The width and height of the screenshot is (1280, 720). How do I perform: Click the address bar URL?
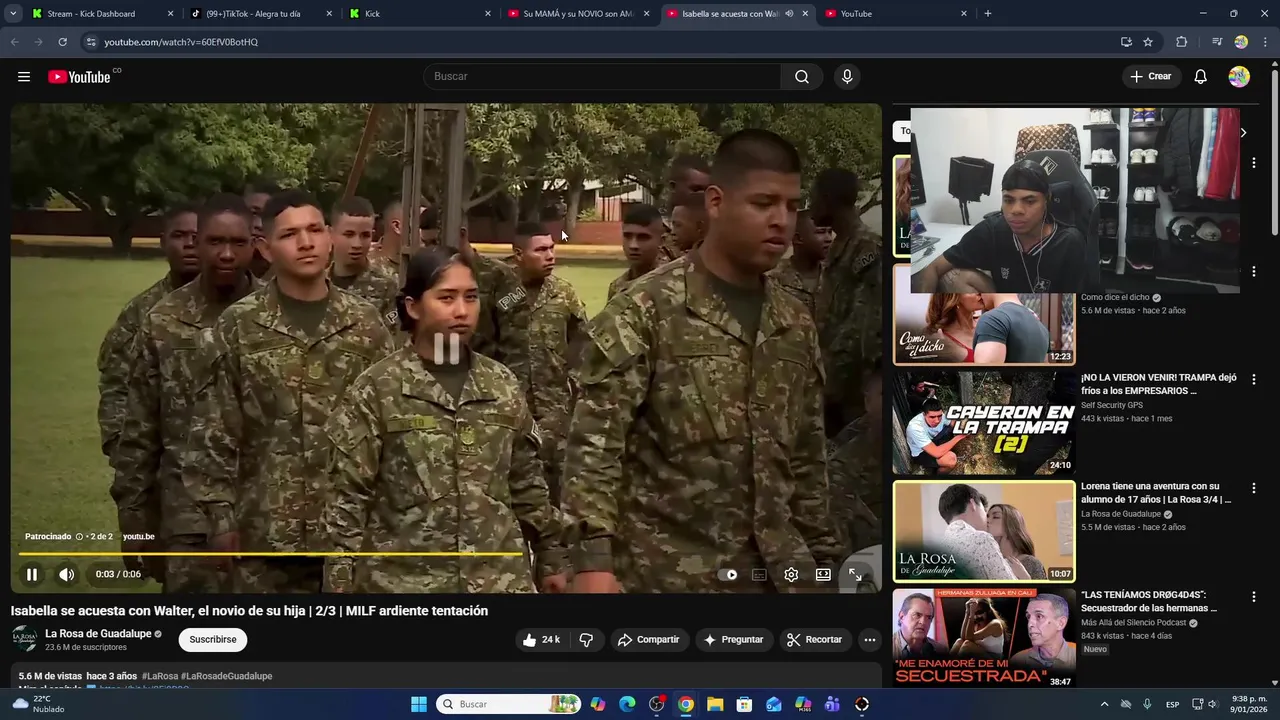[181, 42]
